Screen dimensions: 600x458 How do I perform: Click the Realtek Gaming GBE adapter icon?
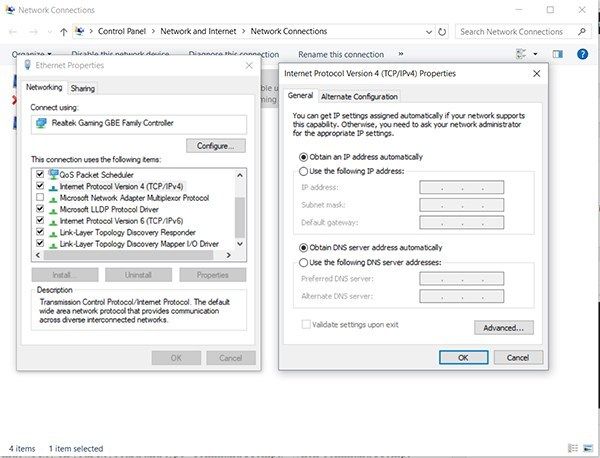tap(40, 123)
